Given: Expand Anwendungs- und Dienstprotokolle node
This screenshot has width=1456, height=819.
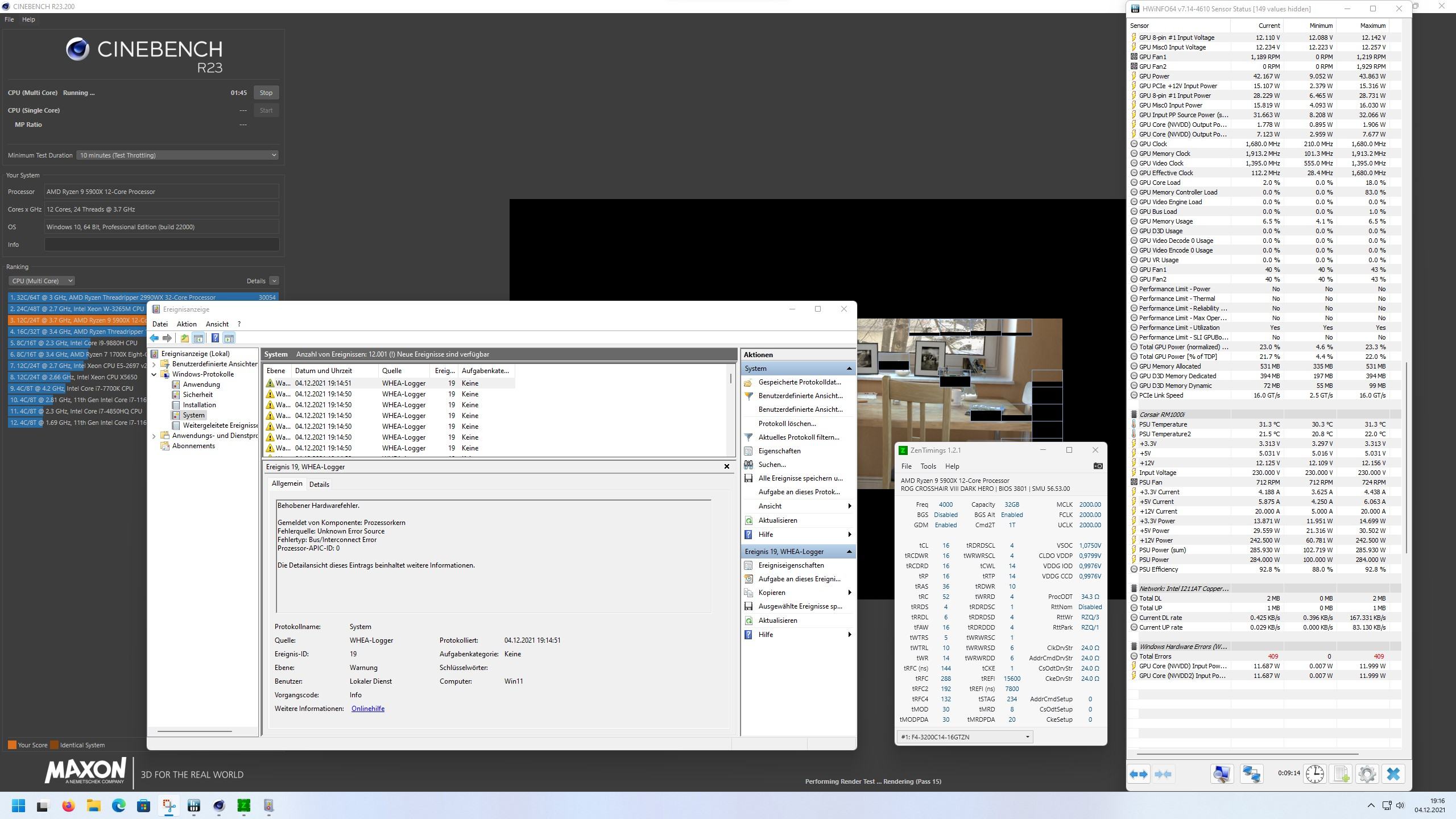Looking at the screenshot, I should (154, 436).
